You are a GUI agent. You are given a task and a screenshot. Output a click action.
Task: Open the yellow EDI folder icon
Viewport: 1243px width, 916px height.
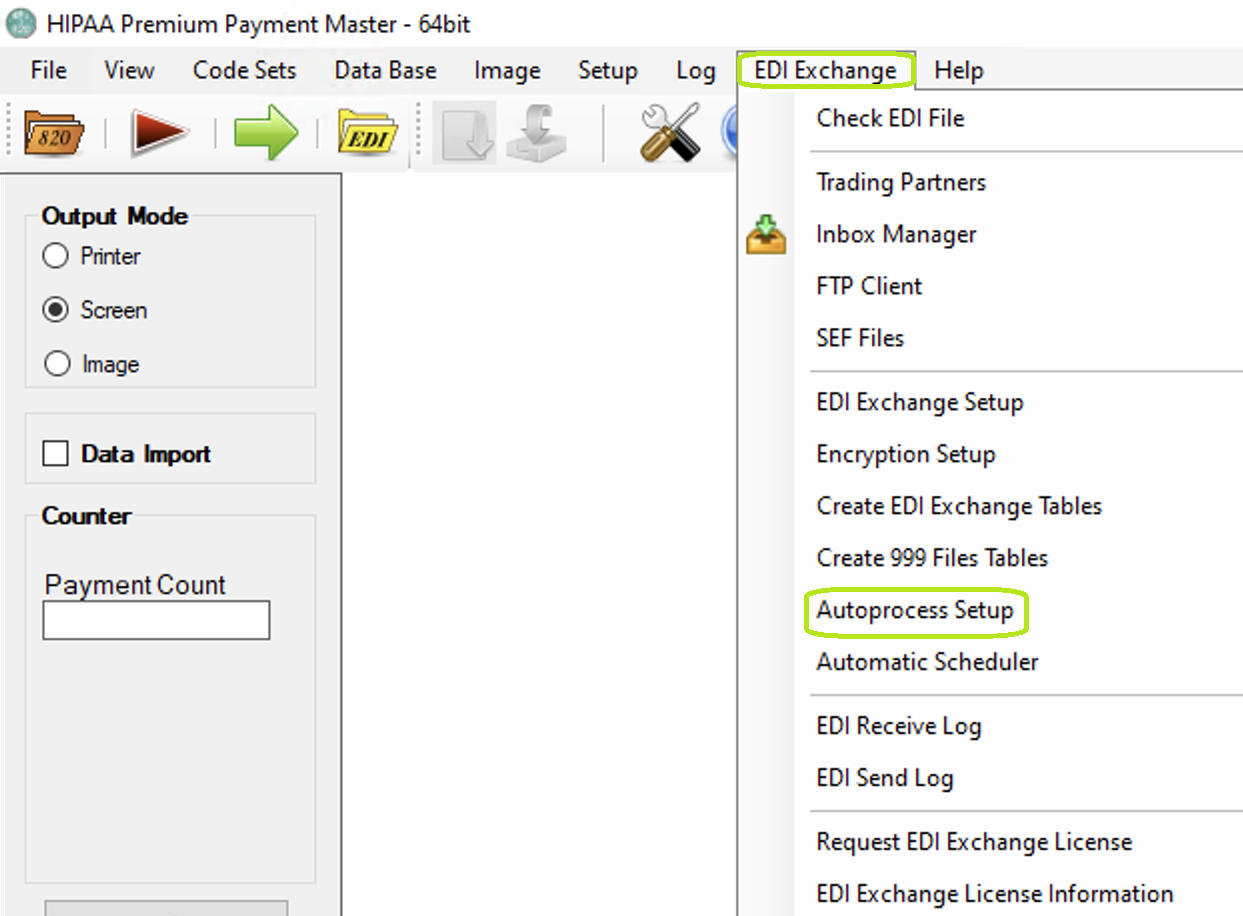[x=368, y=132]
